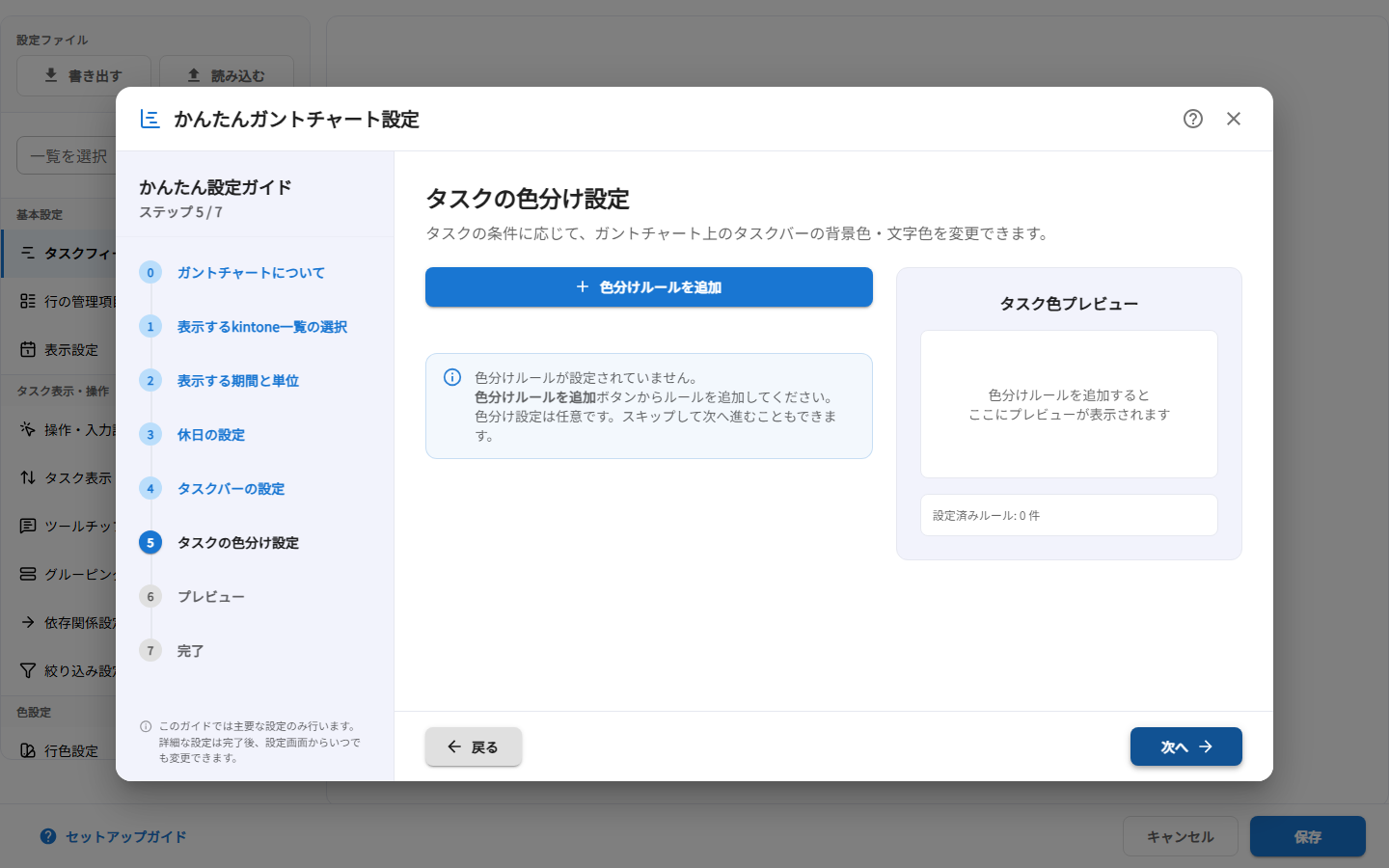1389x868 pixels.
Task: Click the info icon in the no-rules notice
Action: (x=452, y=377)
